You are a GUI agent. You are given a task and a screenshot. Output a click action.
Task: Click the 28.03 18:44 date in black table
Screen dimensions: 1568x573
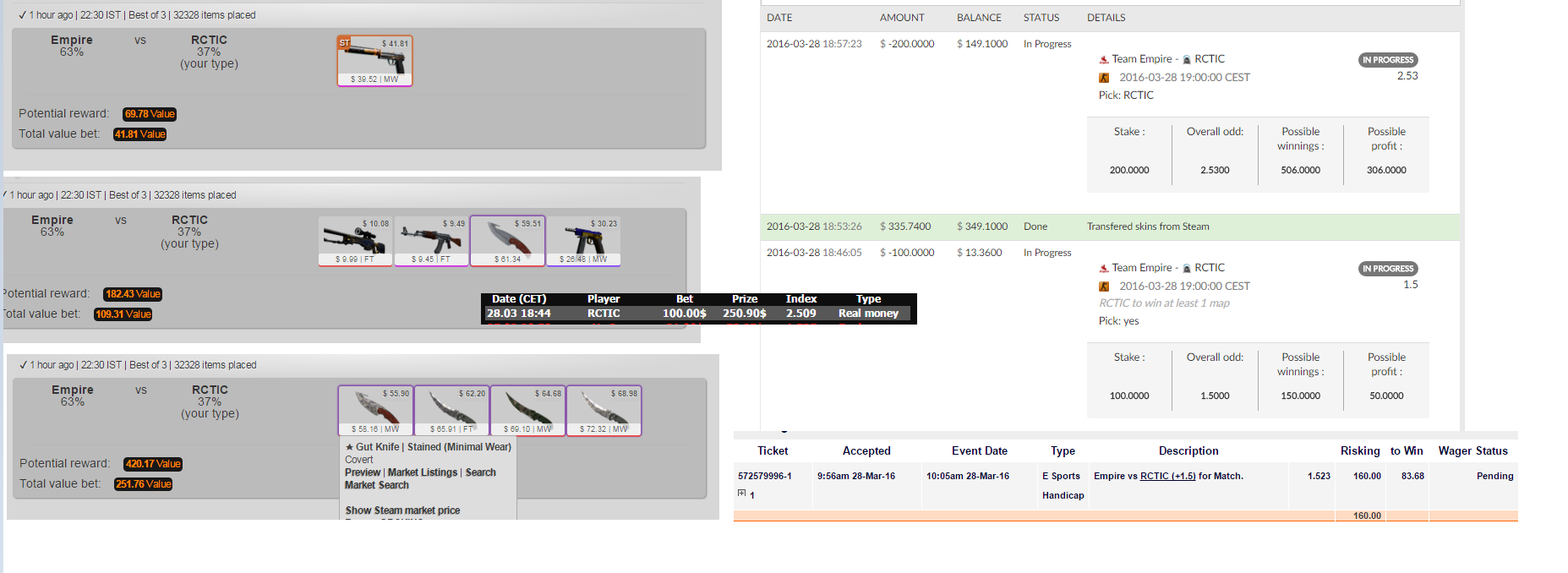[519, 314]
